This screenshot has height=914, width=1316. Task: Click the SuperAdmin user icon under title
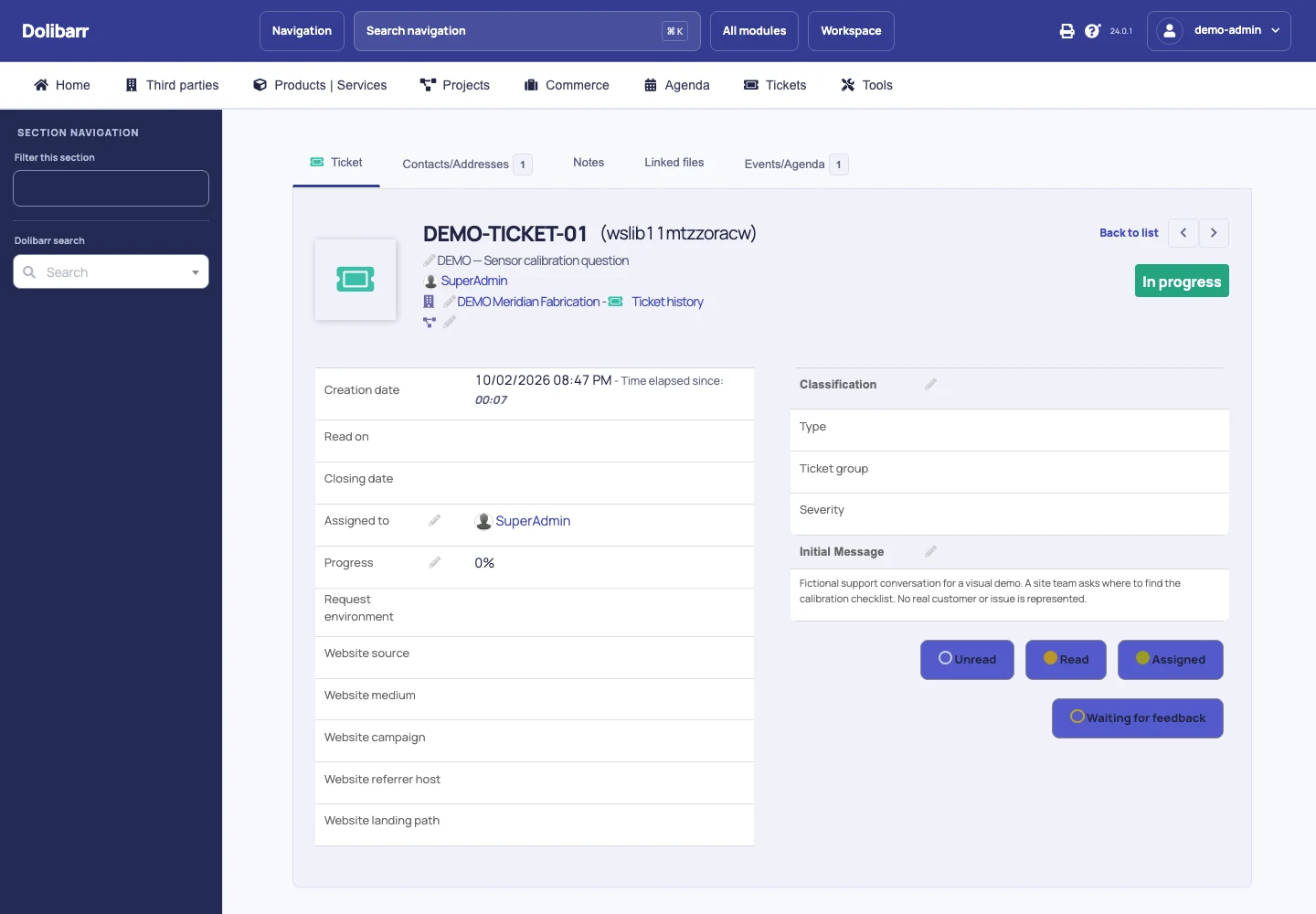point(430,281)
